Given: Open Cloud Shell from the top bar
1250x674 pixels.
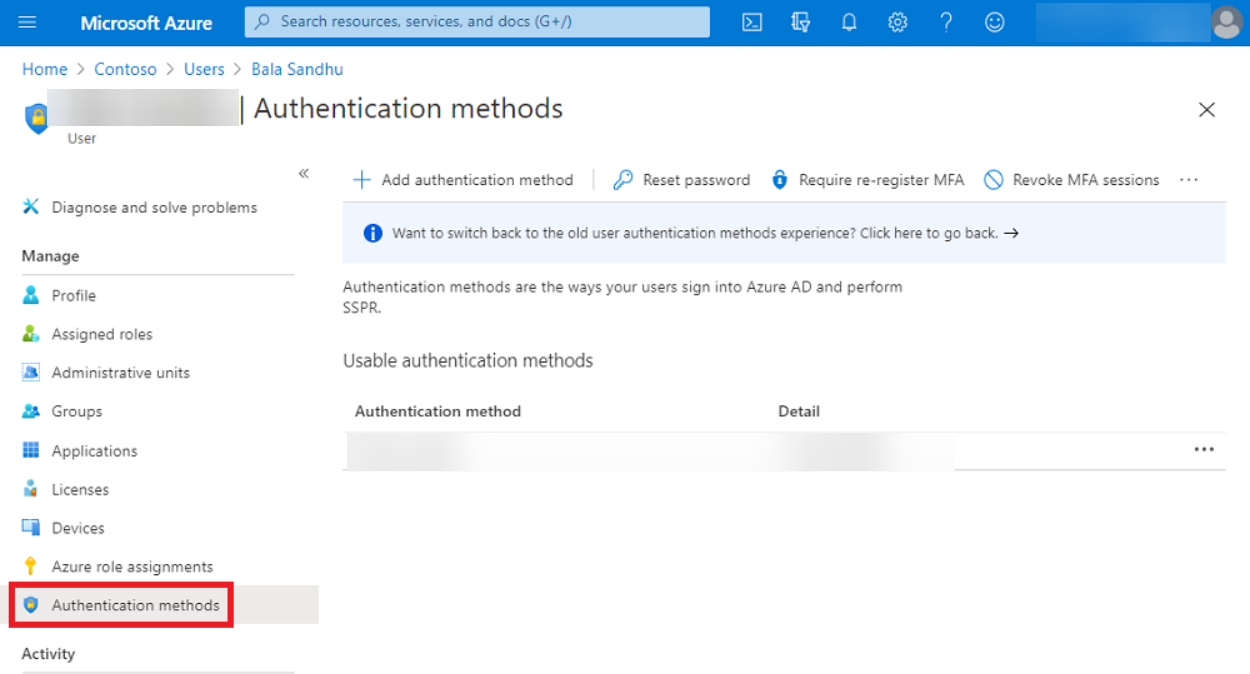Looking at the screenshot, I should point(751,22).
